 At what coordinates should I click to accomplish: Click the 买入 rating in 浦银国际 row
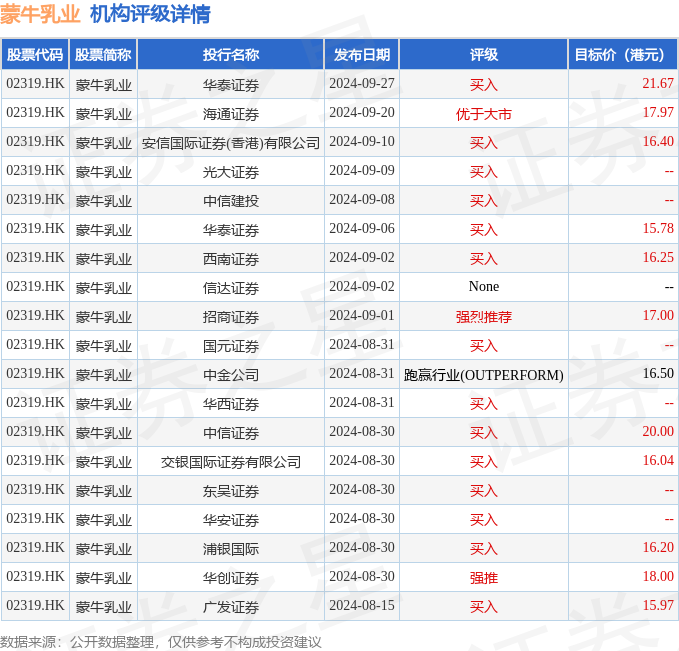(483, 549)
